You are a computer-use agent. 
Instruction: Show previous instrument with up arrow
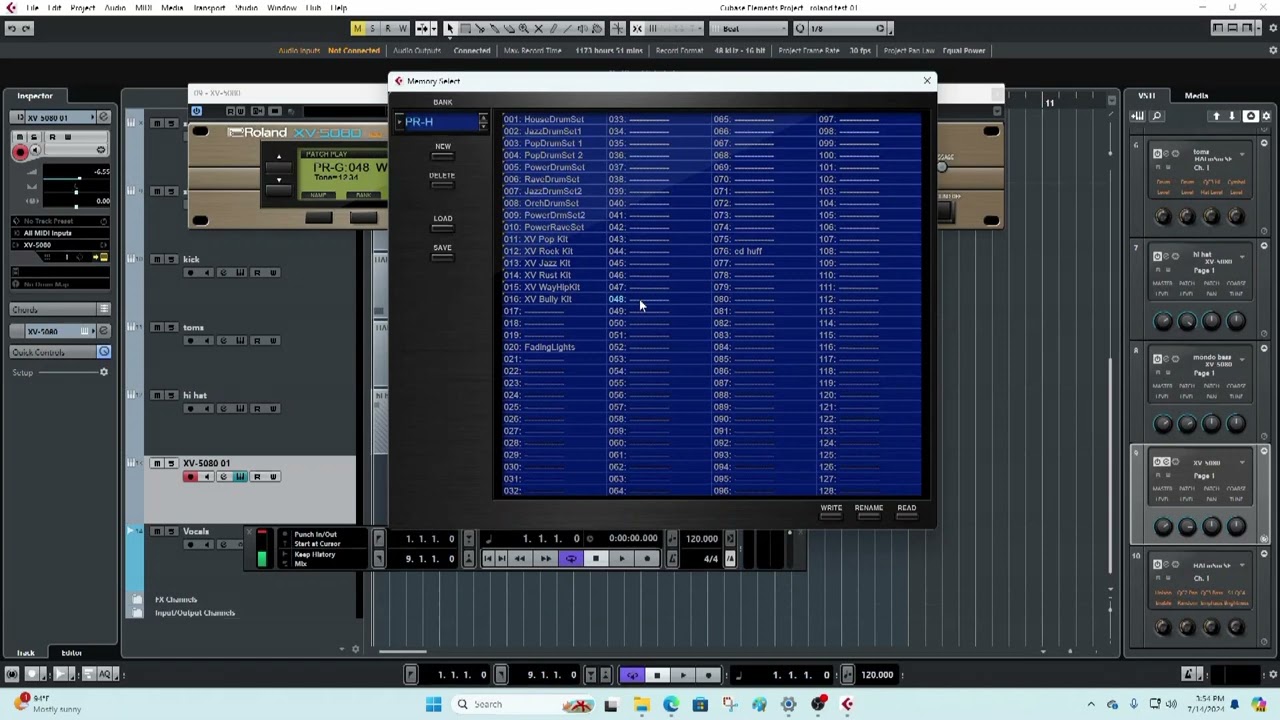[x=1217, y=116]
